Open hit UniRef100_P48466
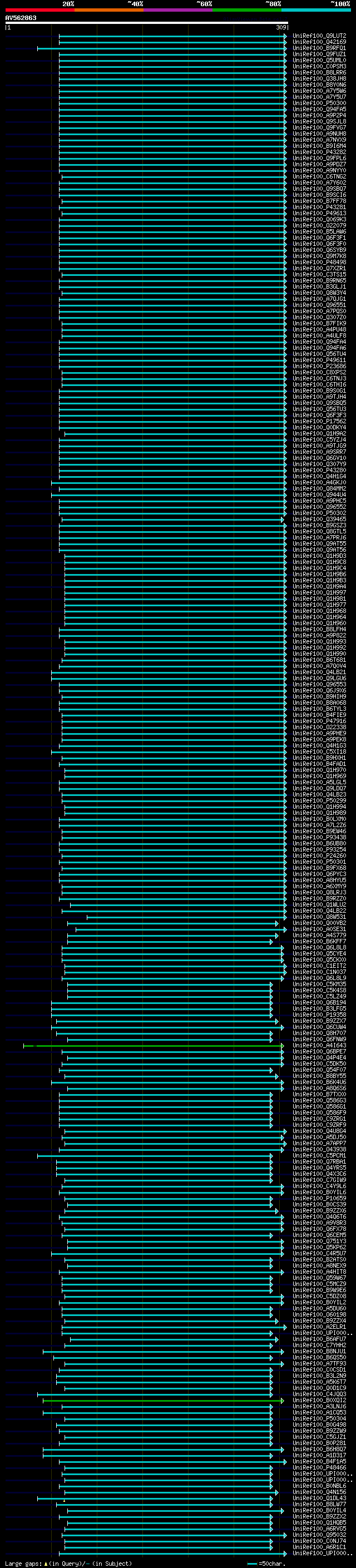Image resolution: width=356 pixels, height=1568 pixels. (319, 1467)
